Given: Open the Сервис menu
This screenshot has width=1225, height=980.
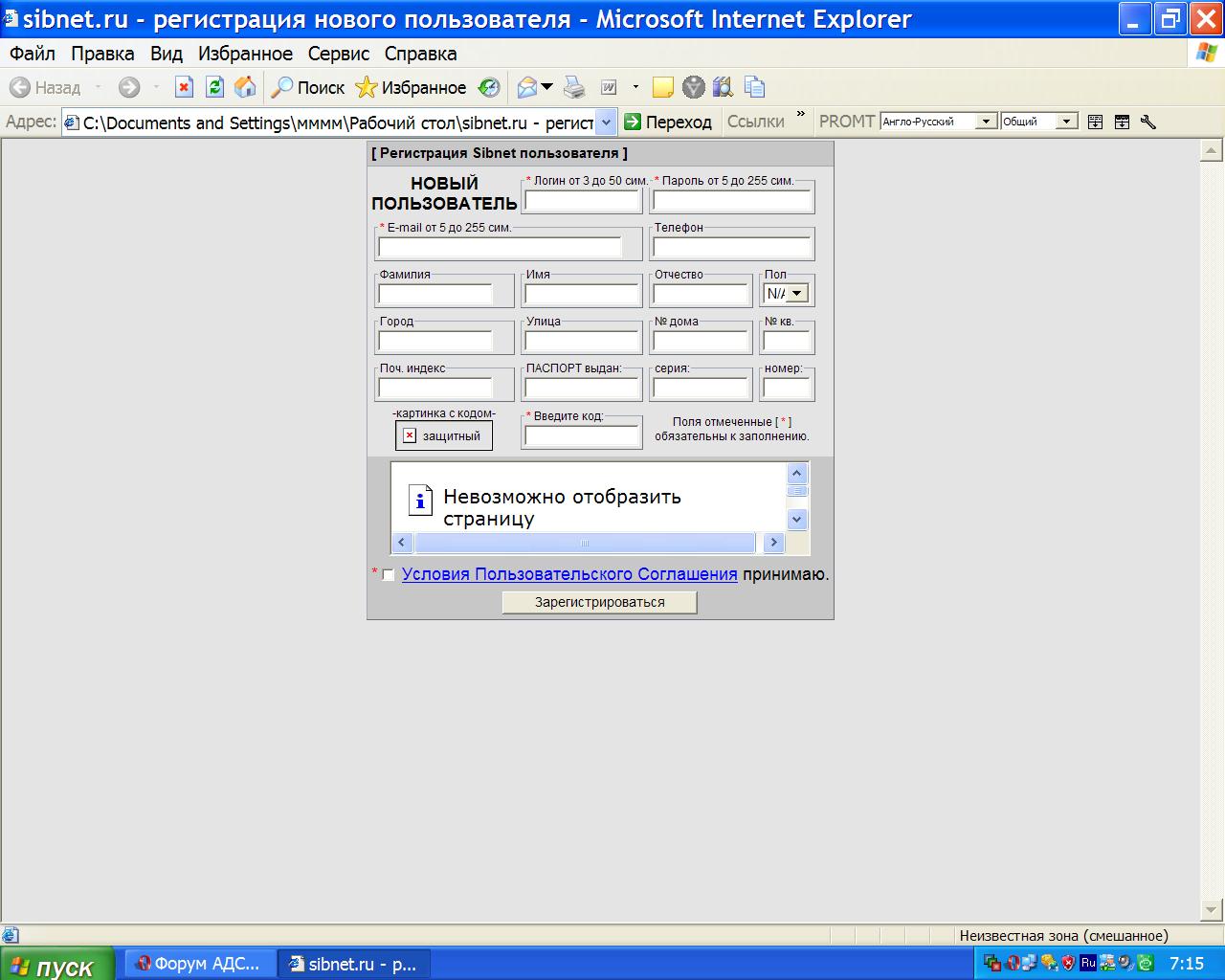Looking at the screenshot, I should 339,54.
